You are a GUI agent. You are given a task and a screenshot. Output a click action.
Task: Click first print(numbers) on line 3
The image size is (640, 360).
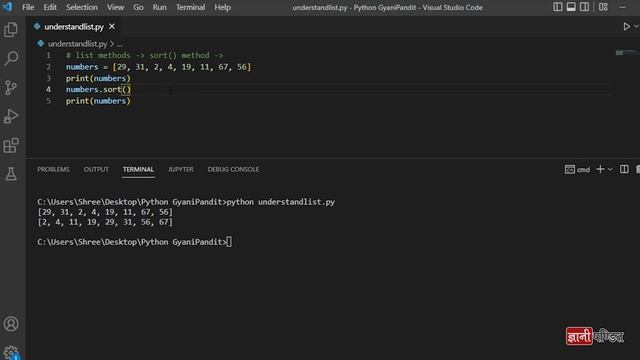pyautogui.click(x=98, y=78)
